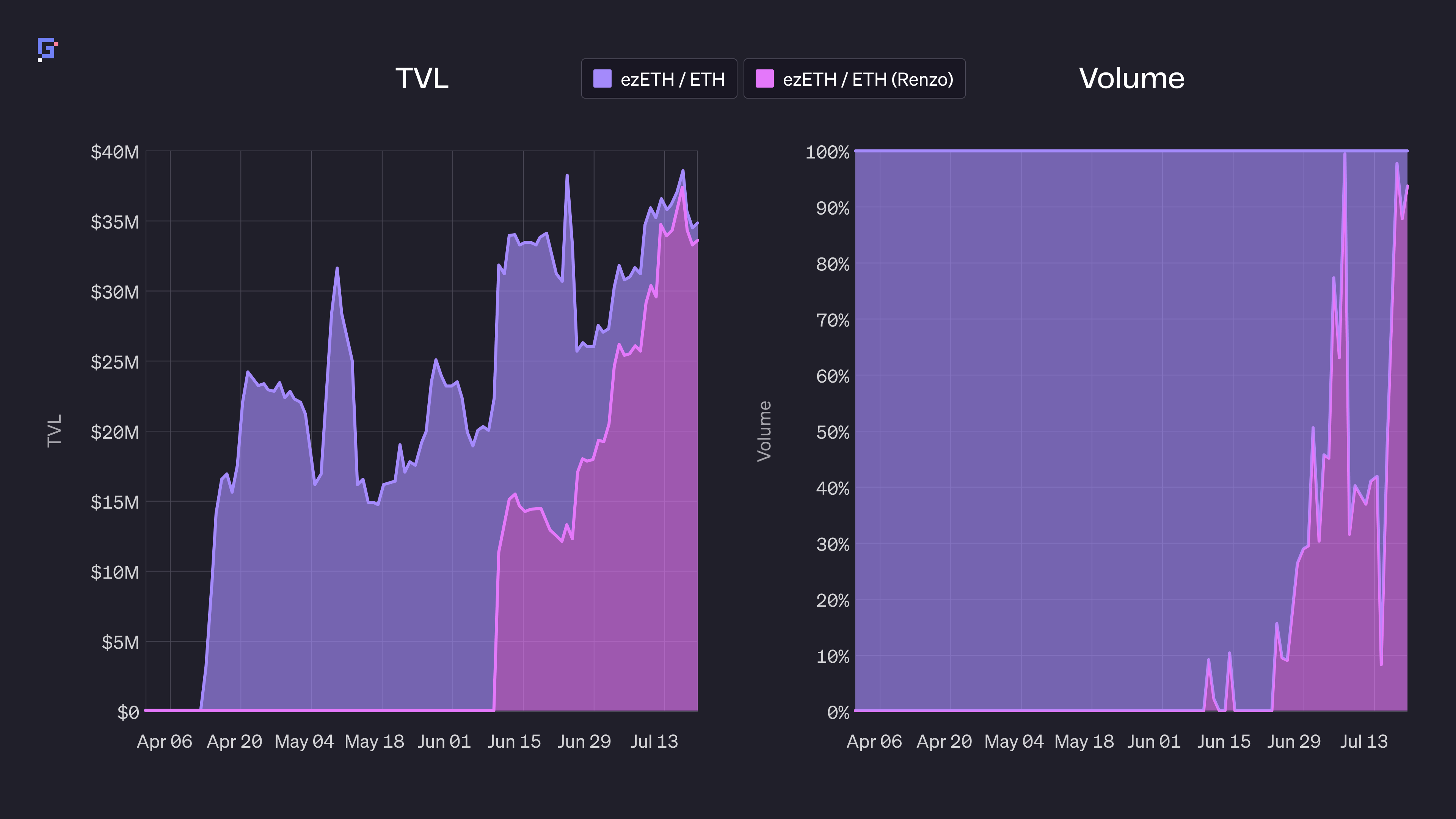Viewport: 1456px width, 819px height.
Task: Click the vertical TVL axis title
Action: (x=54, y=431)
